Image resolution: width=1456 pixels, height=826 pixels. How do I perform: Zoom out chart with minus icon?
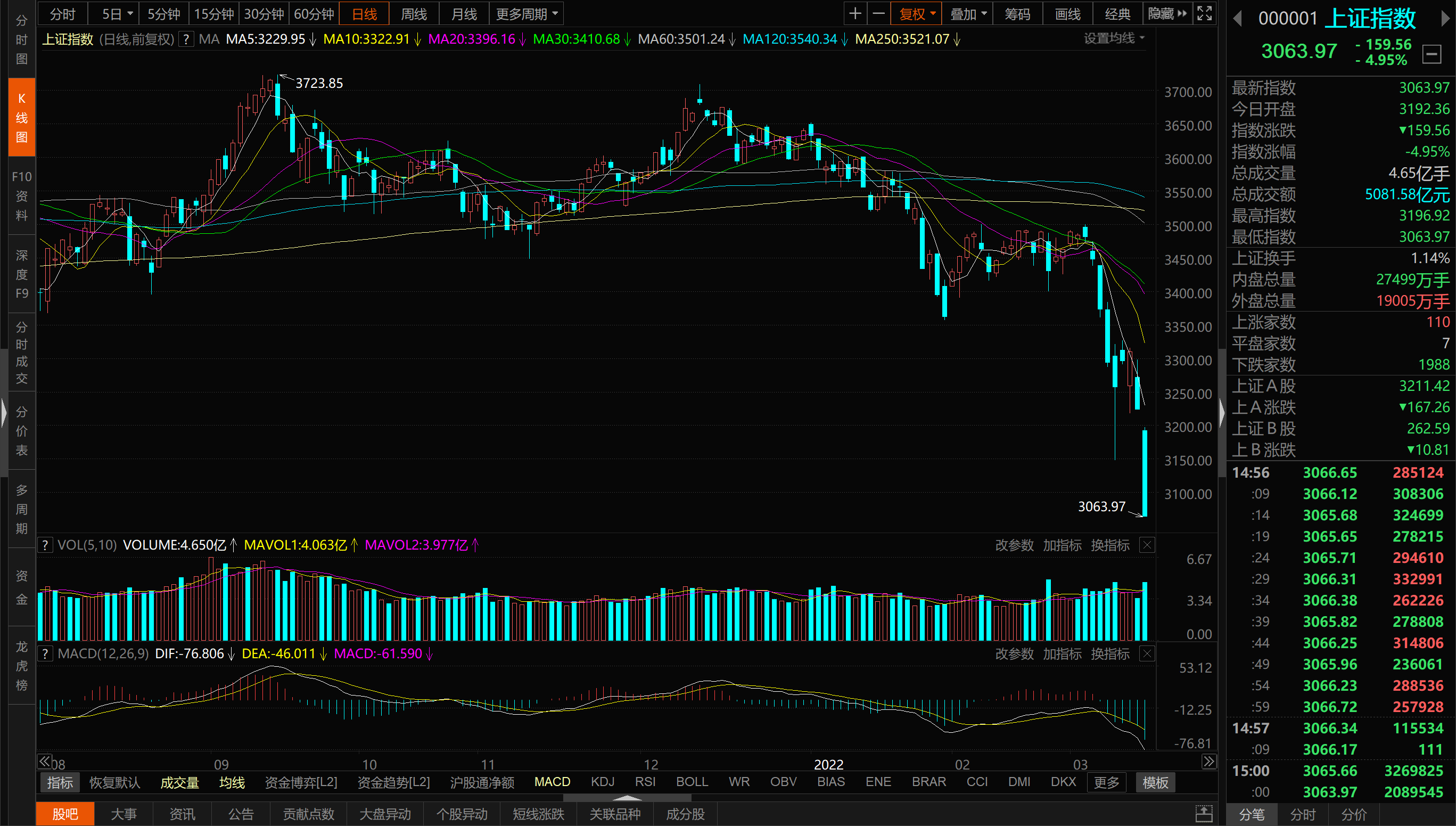point(878,14)
